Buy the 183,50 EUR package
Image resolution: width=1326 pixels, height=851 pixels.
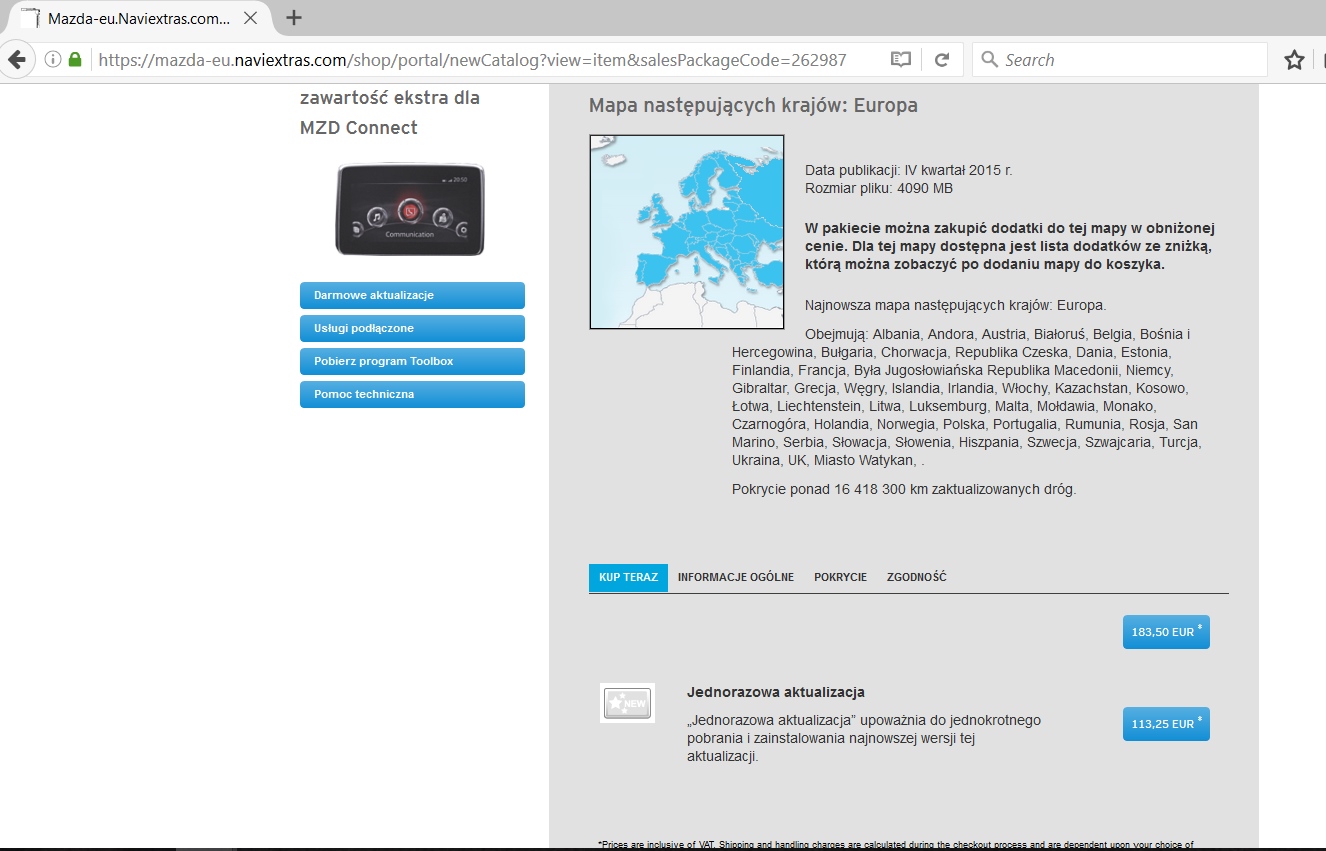[1166, 632]
